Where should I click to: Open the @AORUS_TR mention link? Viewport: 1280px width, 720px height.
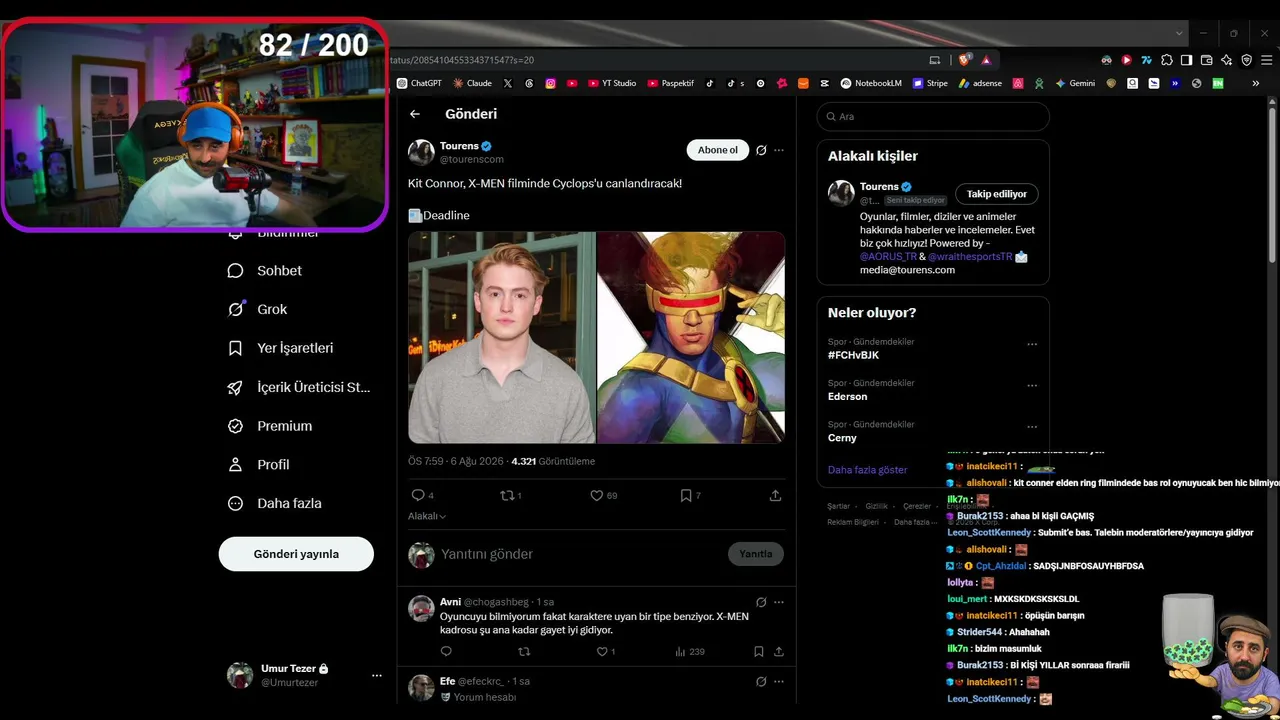(x=888, y=257)
